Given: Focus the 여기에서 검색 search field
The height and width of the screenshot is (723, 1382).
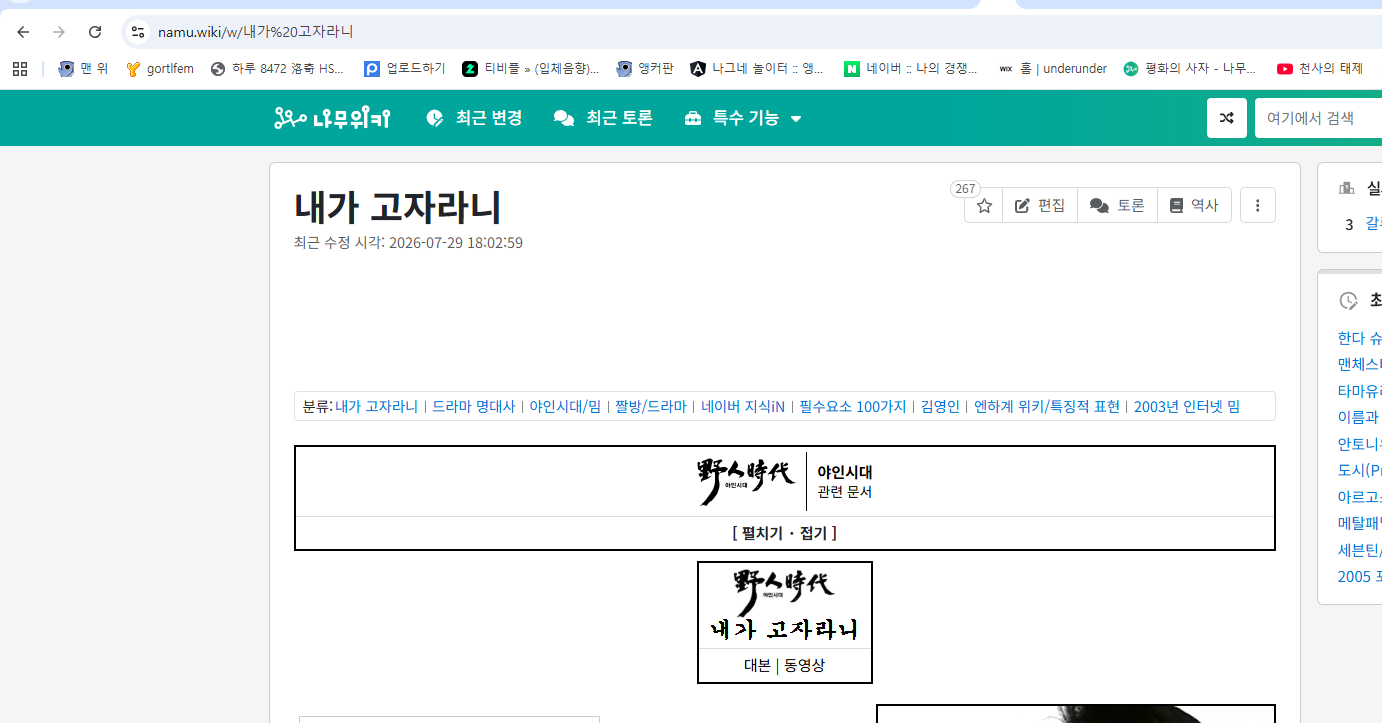Looking at the screenshot, I should tap(1318, 118).
